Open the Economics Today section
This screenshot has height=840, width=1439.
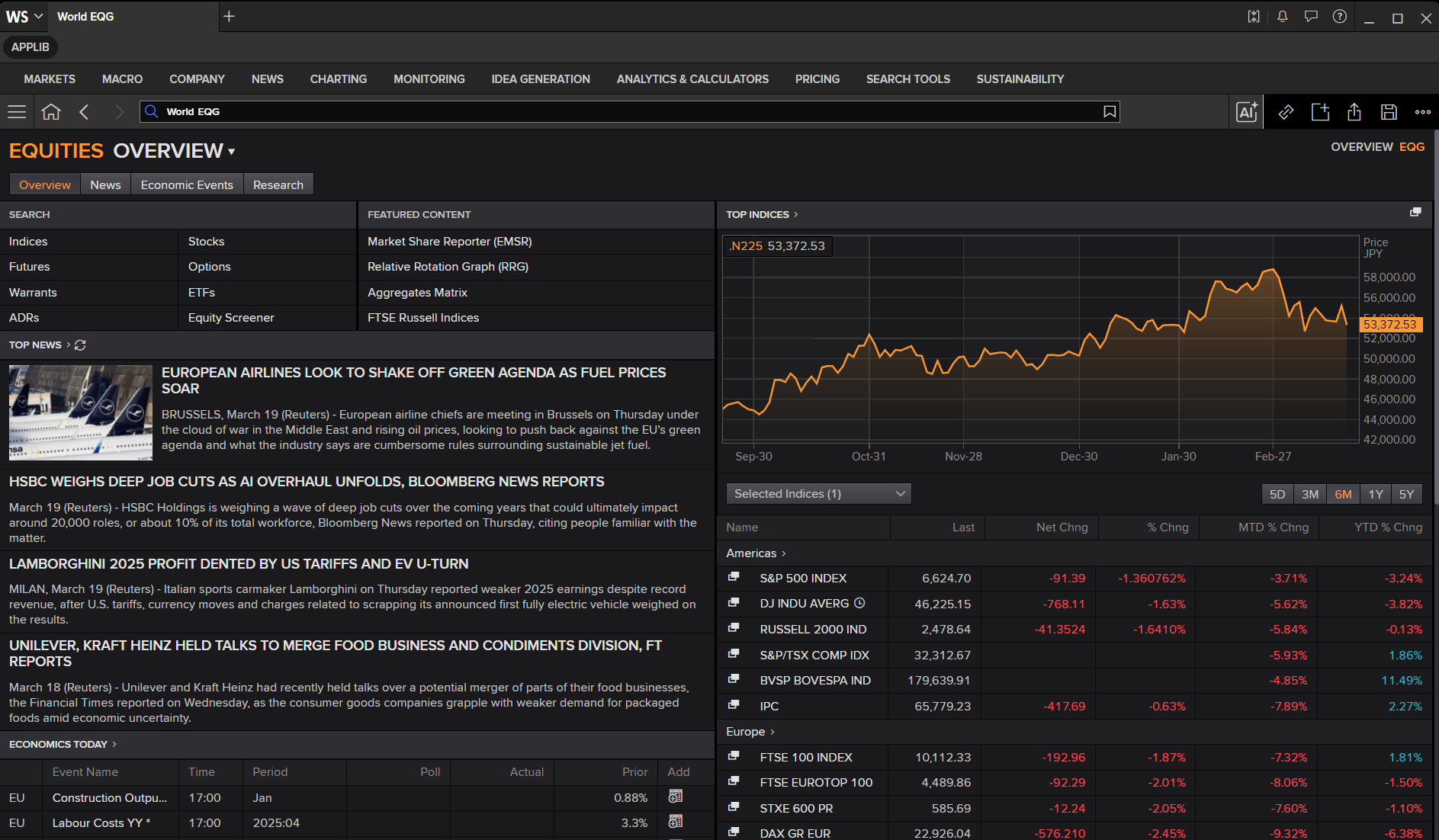63,744
